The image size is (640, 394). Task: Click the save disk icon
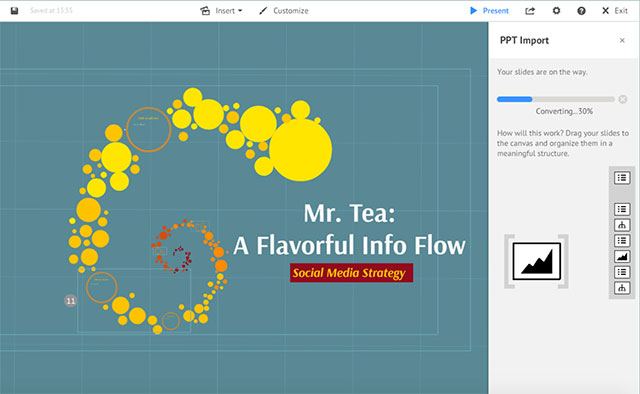14,11
